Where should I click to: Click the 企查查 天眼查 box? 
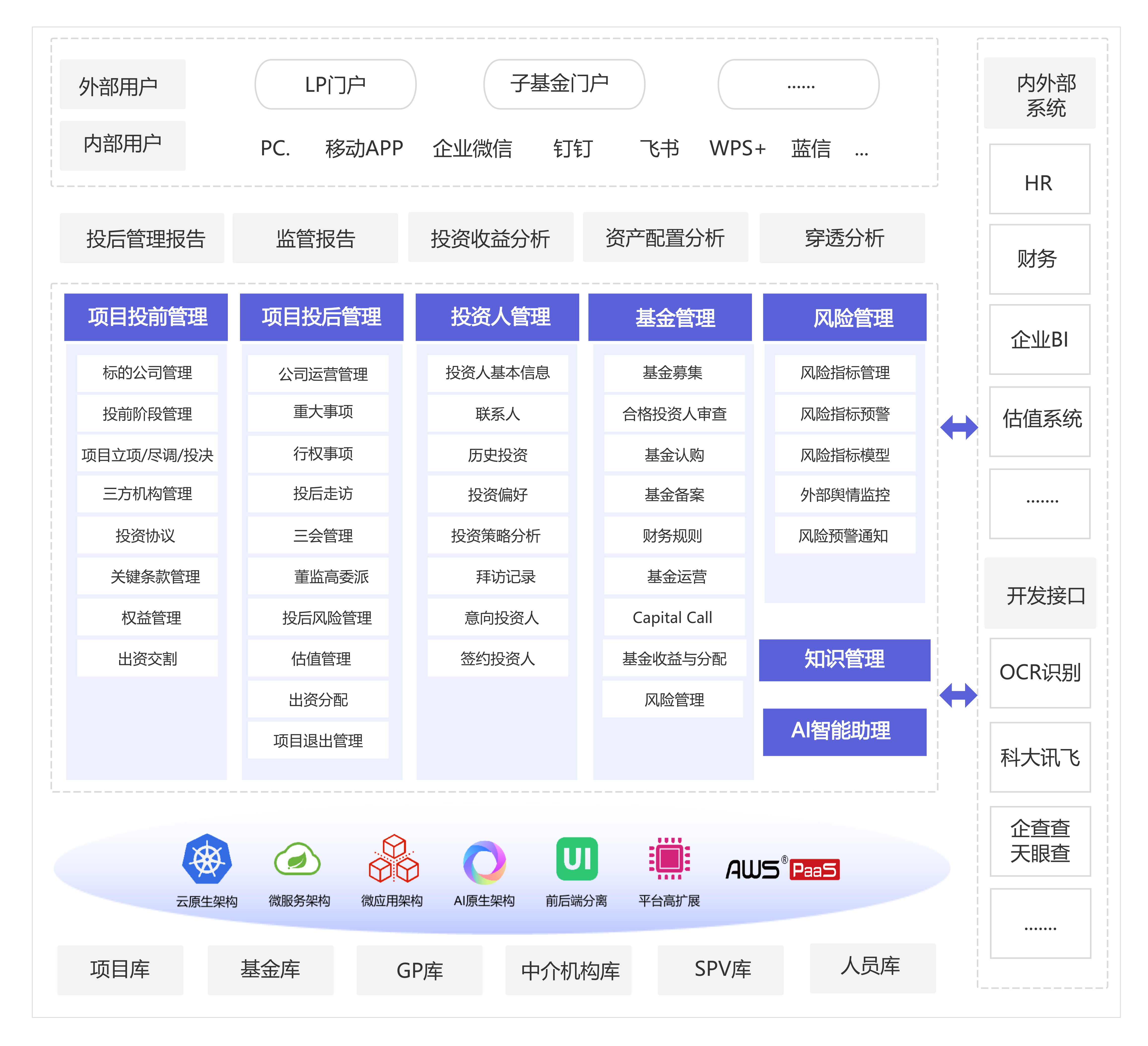point(1040,841)
